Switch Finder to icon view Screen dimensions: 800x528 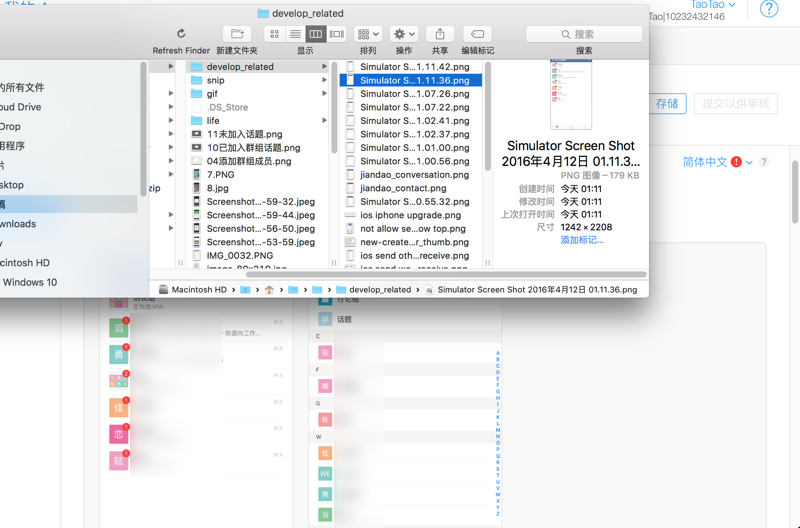coord(274,34)
